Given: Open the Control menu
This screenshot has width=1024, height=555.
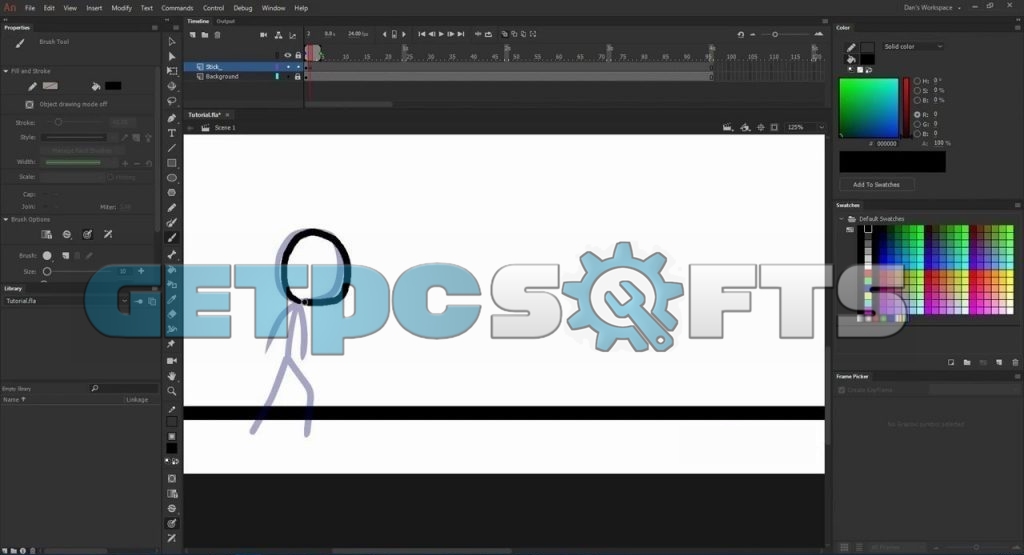Looking at the screenshot, I should pyautogui.click(x=214, y=8).
